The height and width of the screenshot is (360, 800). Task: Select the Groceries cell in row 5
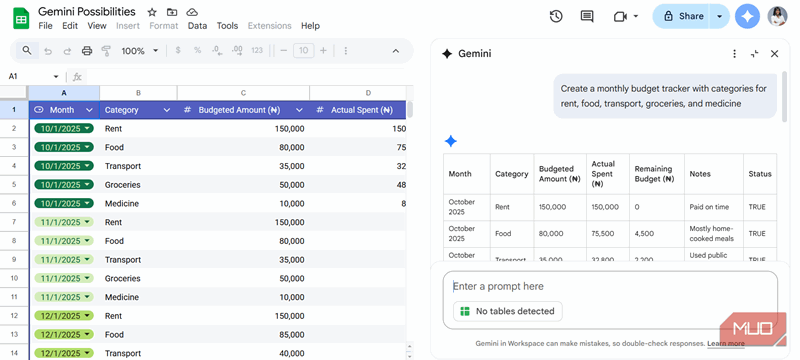[x=138, y=185]
